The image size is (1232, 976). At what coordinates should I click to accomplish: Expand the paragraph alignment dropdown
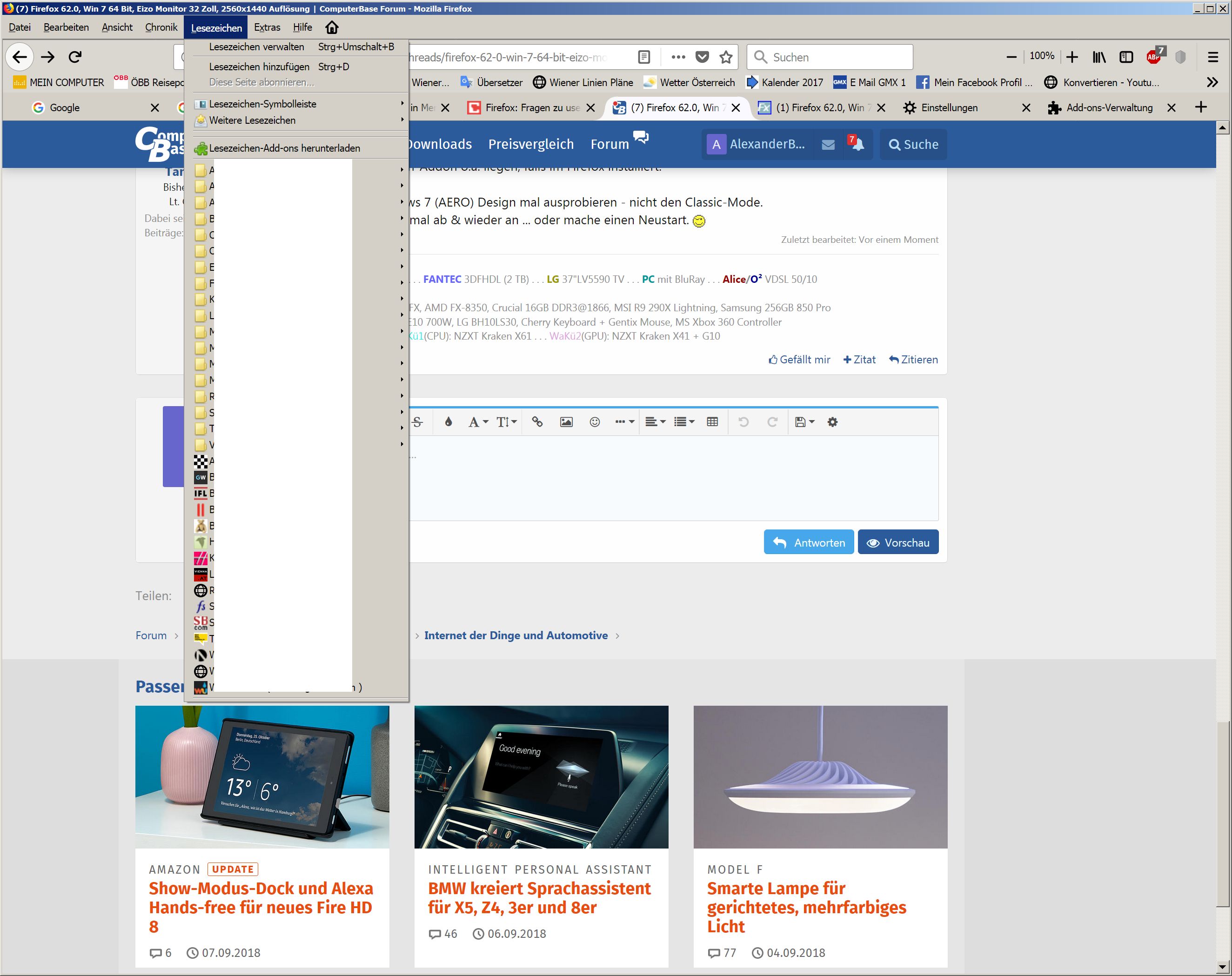[655, 422]
